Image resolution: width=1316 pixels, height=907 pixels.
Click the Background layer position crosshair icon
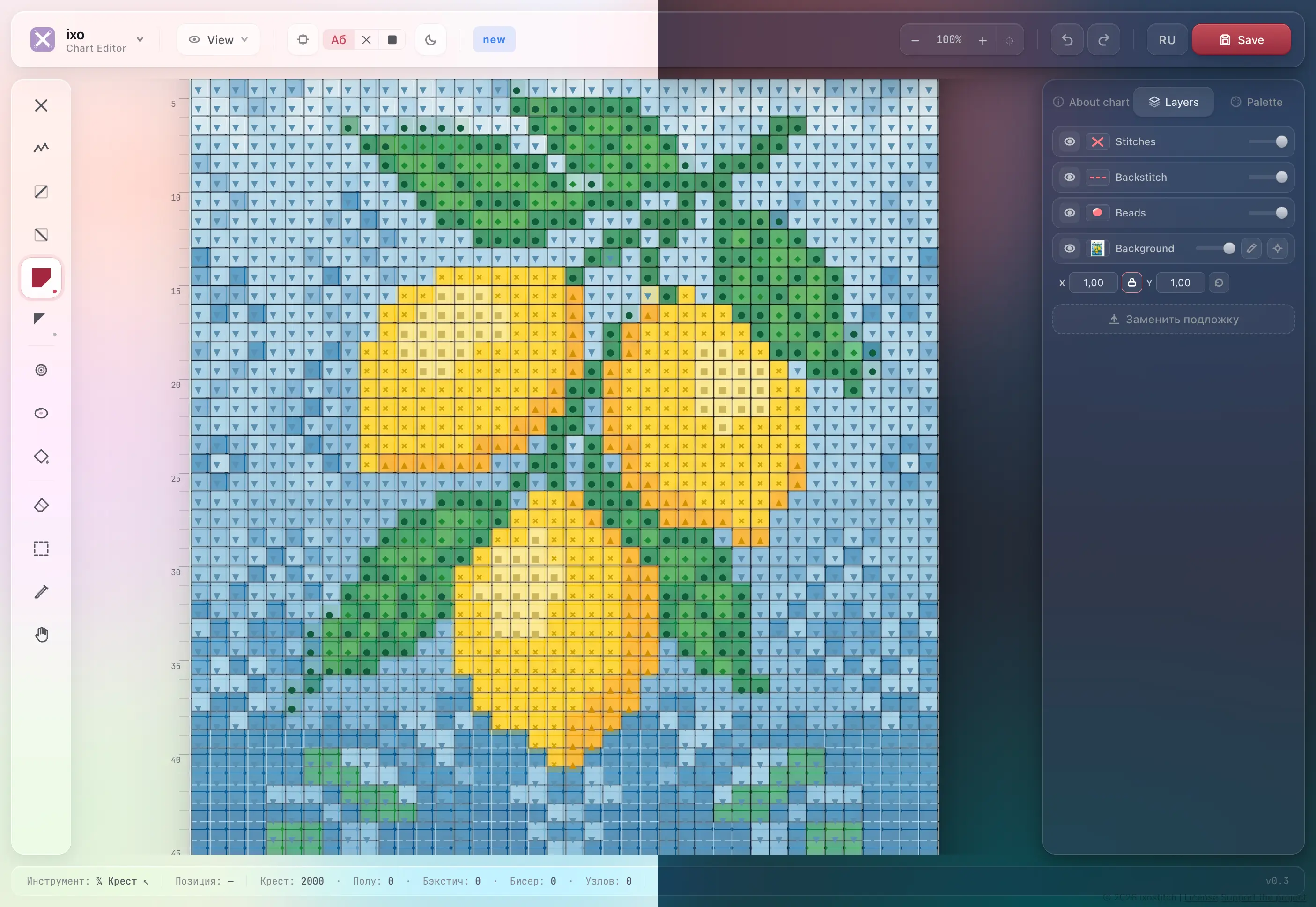pos(1278,248)
